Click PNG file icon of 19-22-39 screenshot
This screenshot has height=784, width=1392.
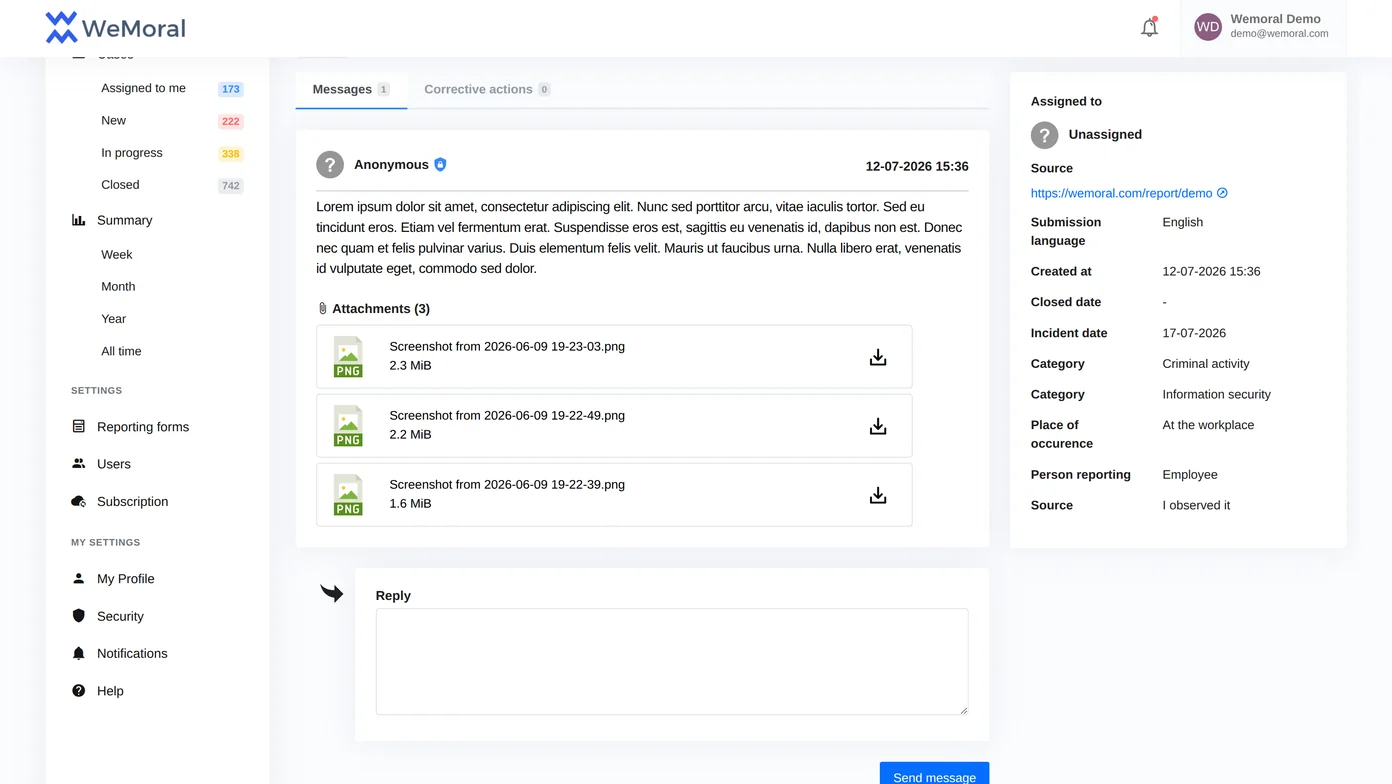348,494
